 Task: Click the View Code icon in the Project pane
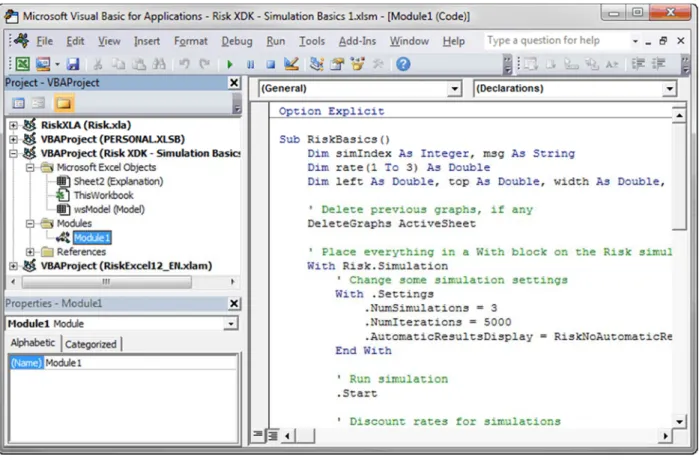19,103
